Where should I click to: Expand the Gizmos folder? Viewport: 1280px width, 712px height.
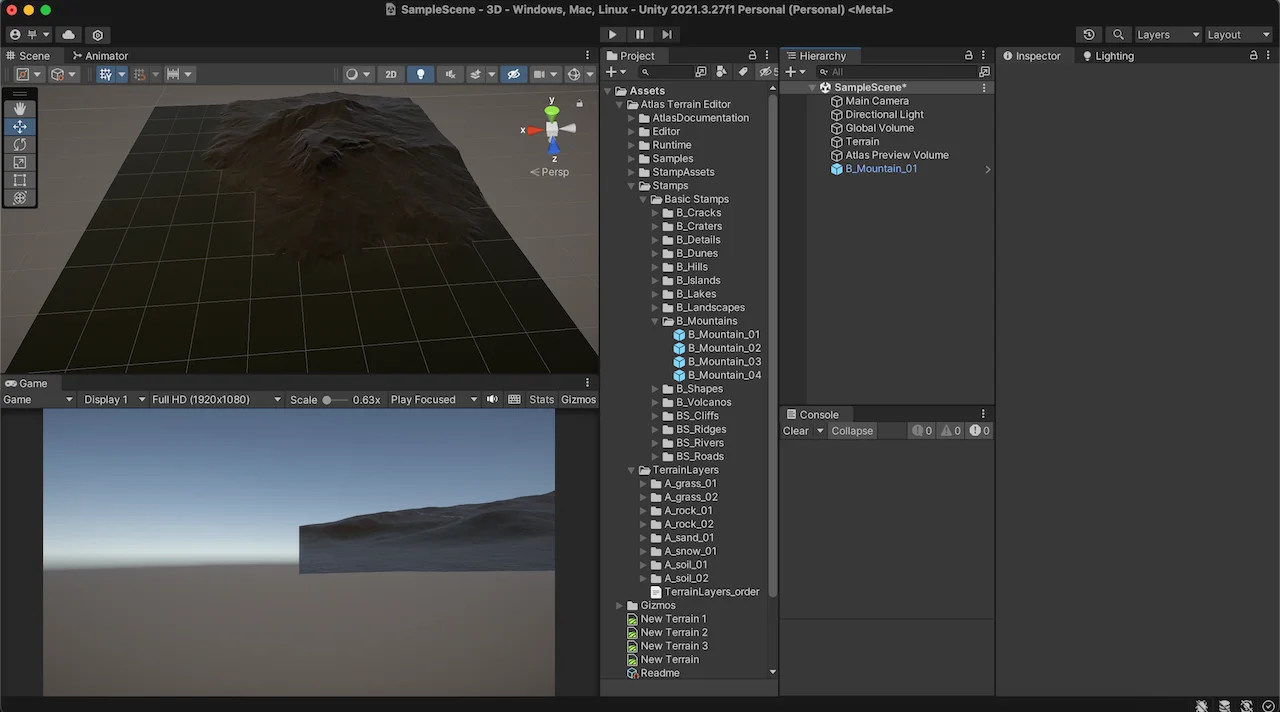click(x=620, y=606)
